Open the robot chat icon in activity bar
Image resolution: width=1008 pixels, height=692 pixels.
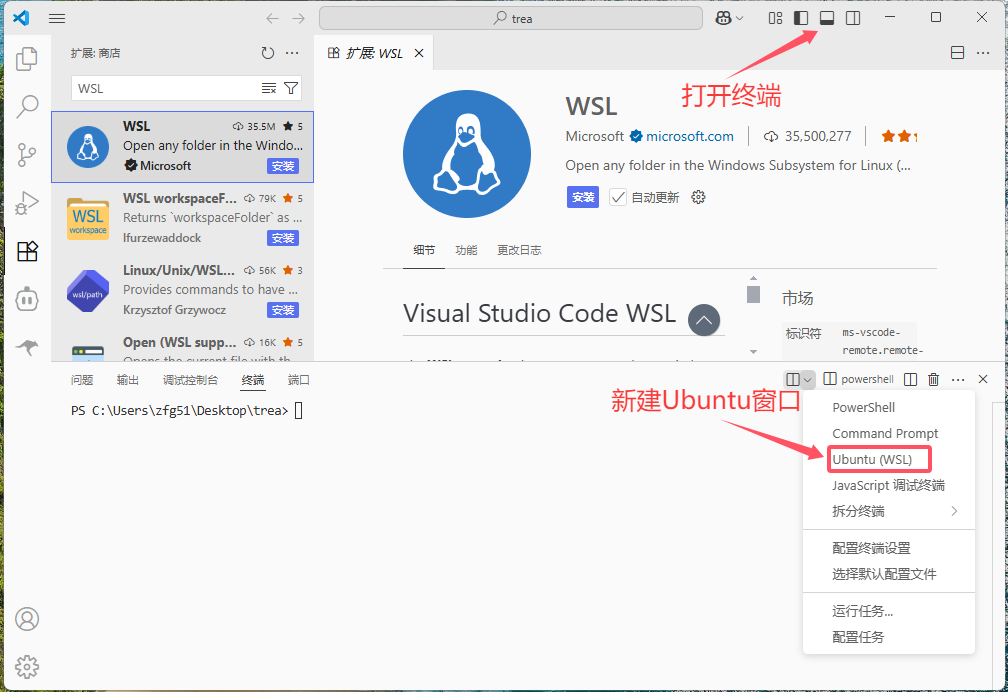pos(27,300)
